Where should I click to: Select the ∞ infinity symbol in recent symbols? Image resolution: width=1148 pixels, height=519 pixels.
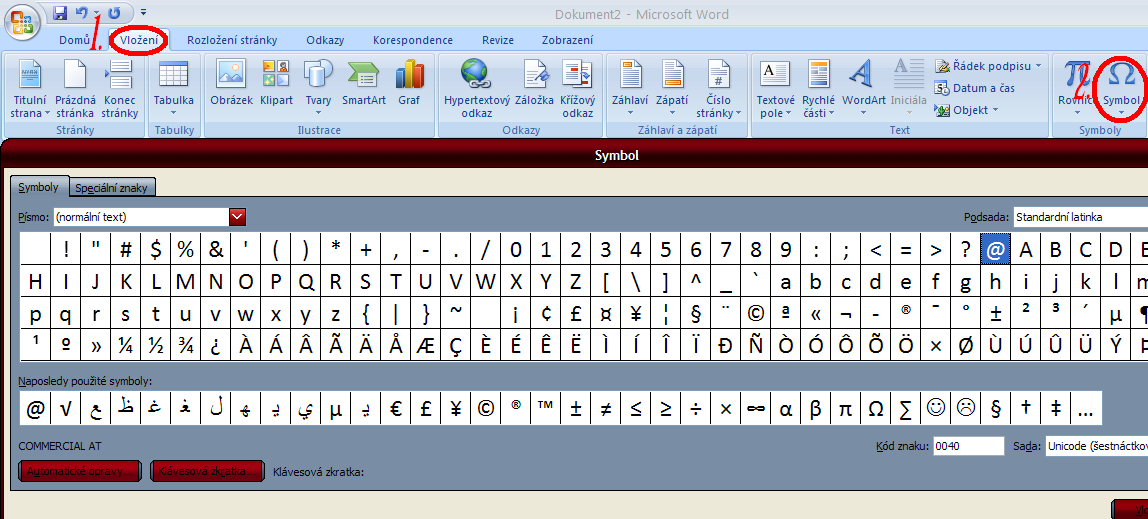pyautogui.click(x=756, y=409)
